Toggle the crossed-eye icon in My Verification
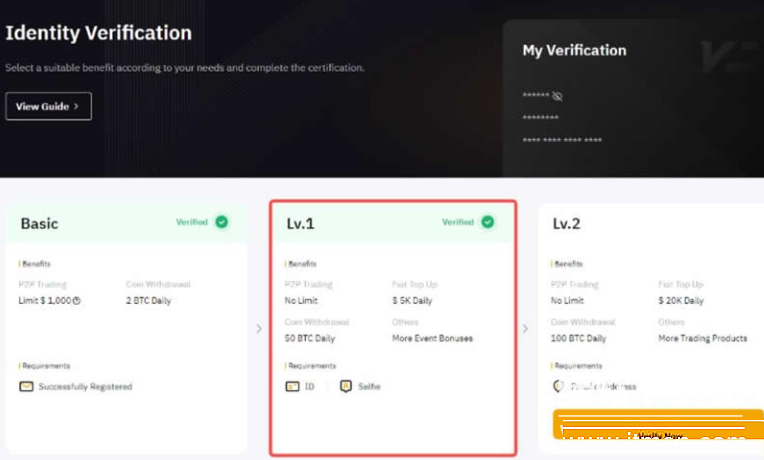 [558, 96]
